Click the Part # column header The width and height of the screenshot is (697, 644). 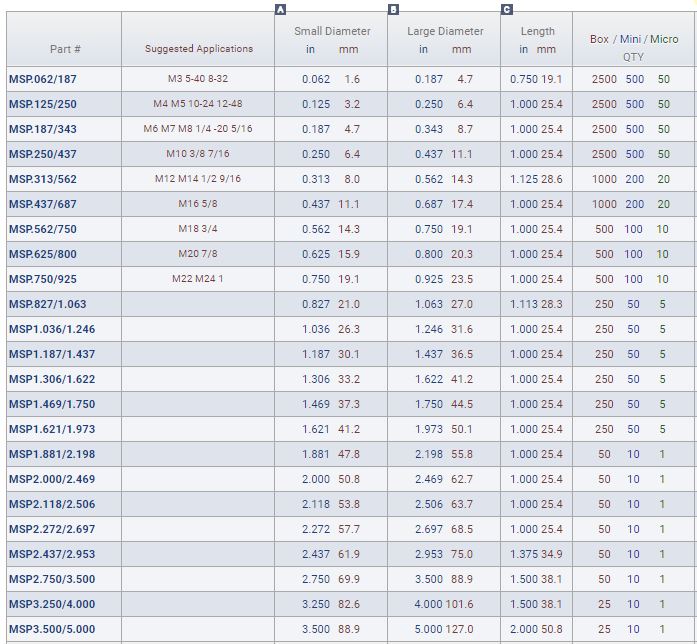[65, 49]
